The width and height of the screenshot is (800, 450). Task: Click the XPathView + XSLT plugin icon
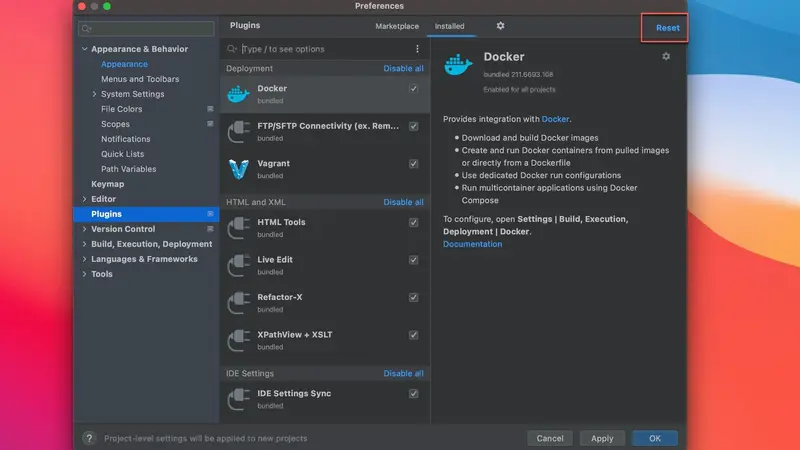[238, 340]
